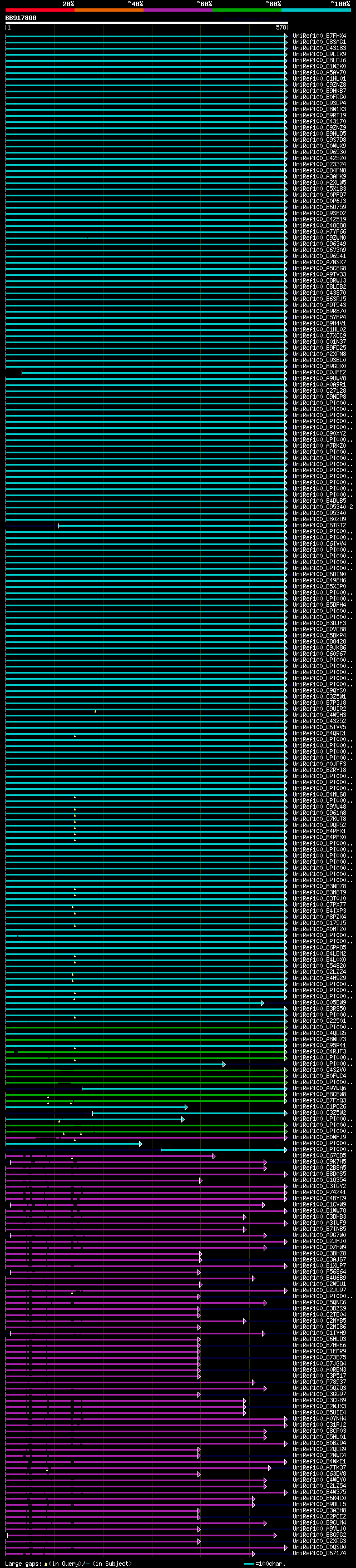This screenshot has height=1568, width=356.
Task: Click hit label UniRef100_B3NDZ8
Action: [x=319, y=887]
